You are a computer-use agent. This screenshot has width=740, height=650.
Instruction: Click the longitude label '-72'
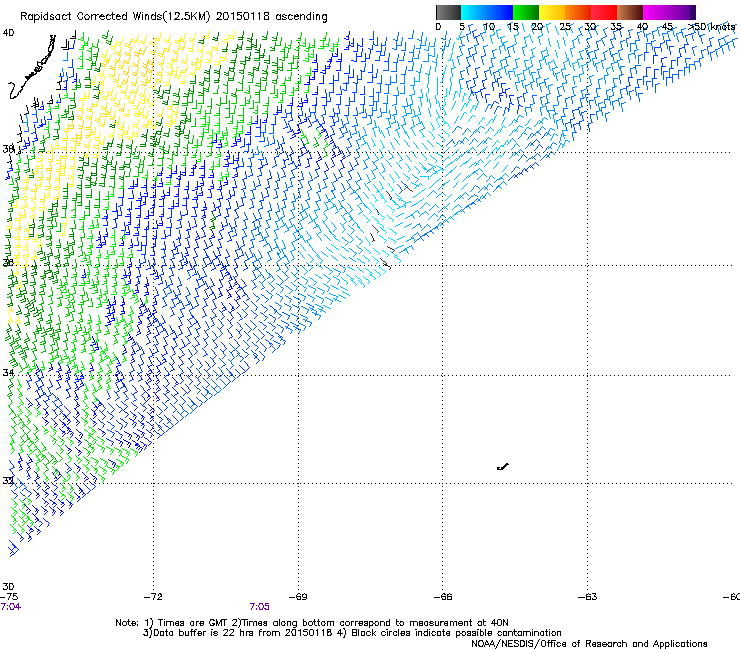click(153, 597)
